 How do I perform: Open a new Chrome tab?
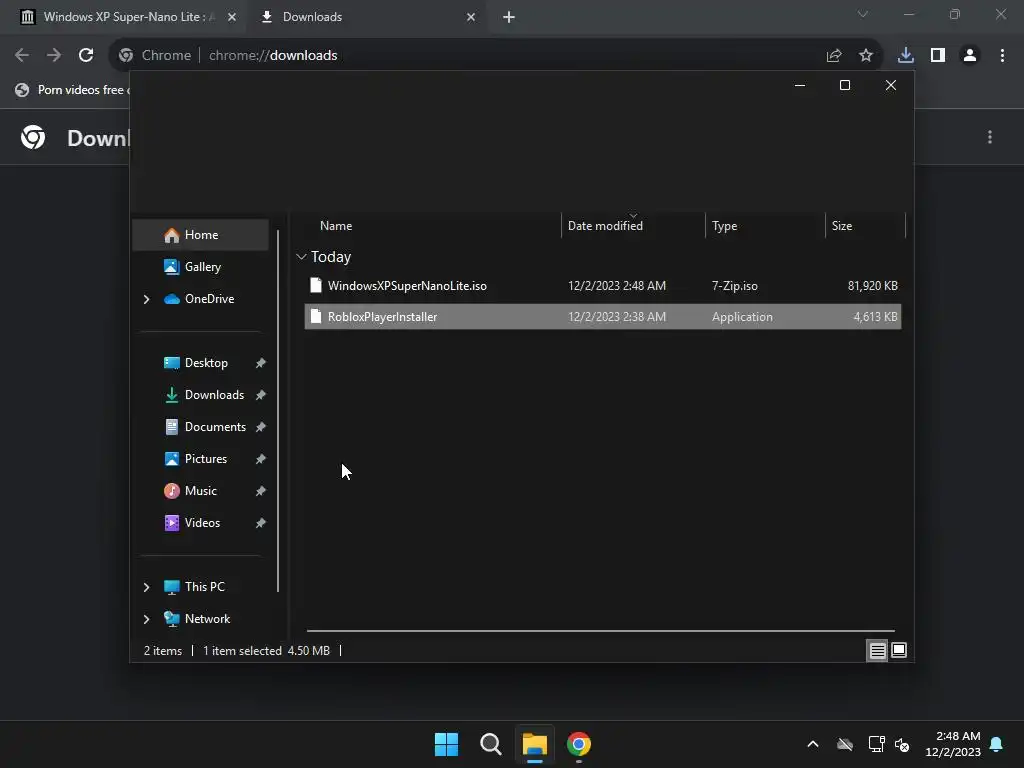click(509, 17)
